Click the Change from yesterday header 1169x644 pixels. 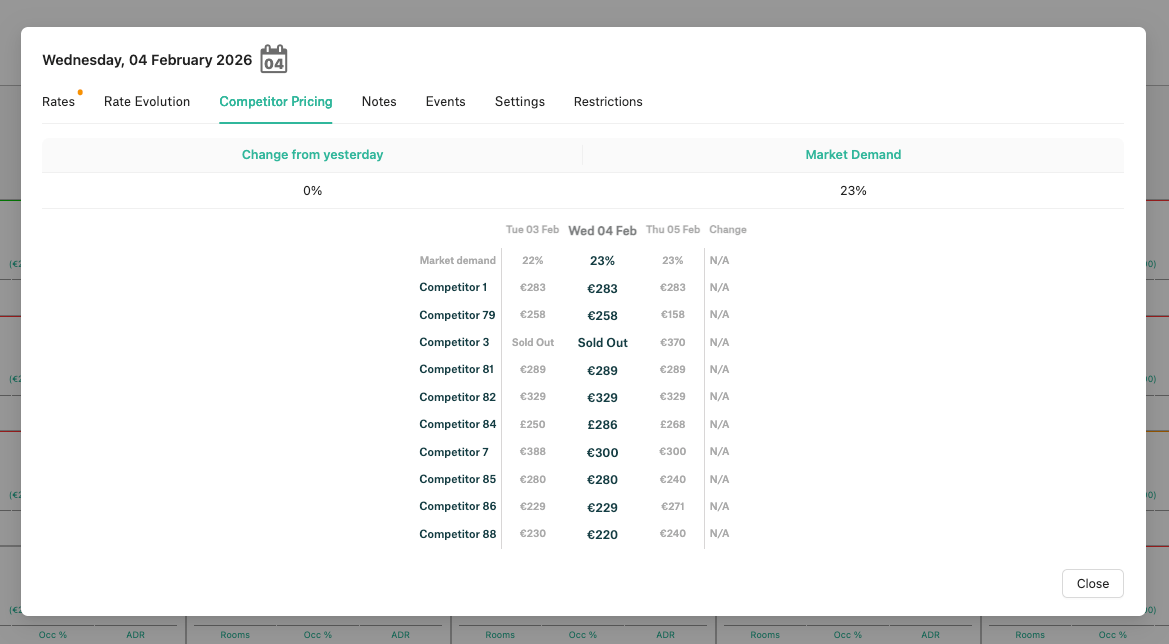tap(312, 154)
